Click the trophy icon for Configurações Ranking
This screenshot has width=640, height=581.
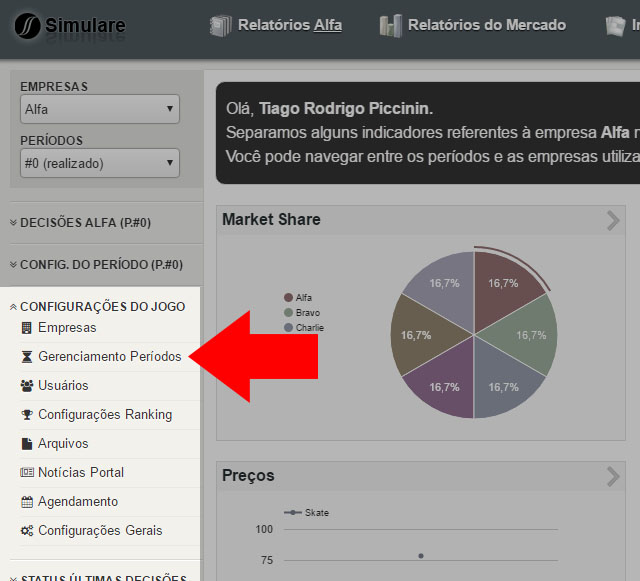pyautogui.click(x=27, y=415)
